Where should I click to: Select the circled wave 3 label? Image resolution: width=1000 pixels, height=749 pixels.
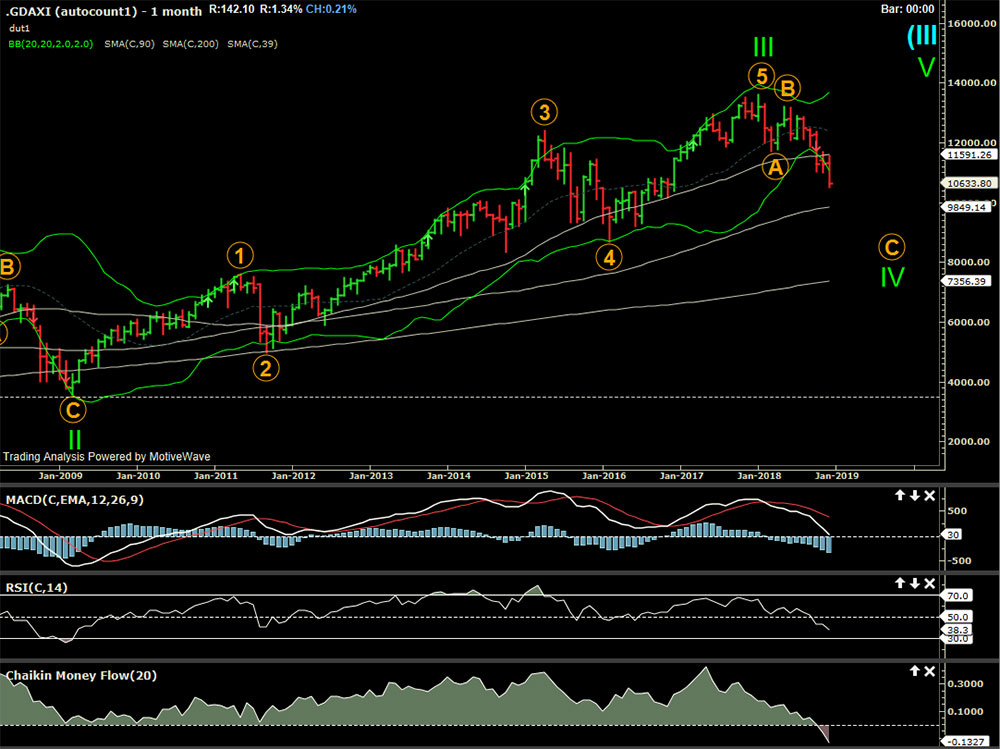(x=543, y=111)
